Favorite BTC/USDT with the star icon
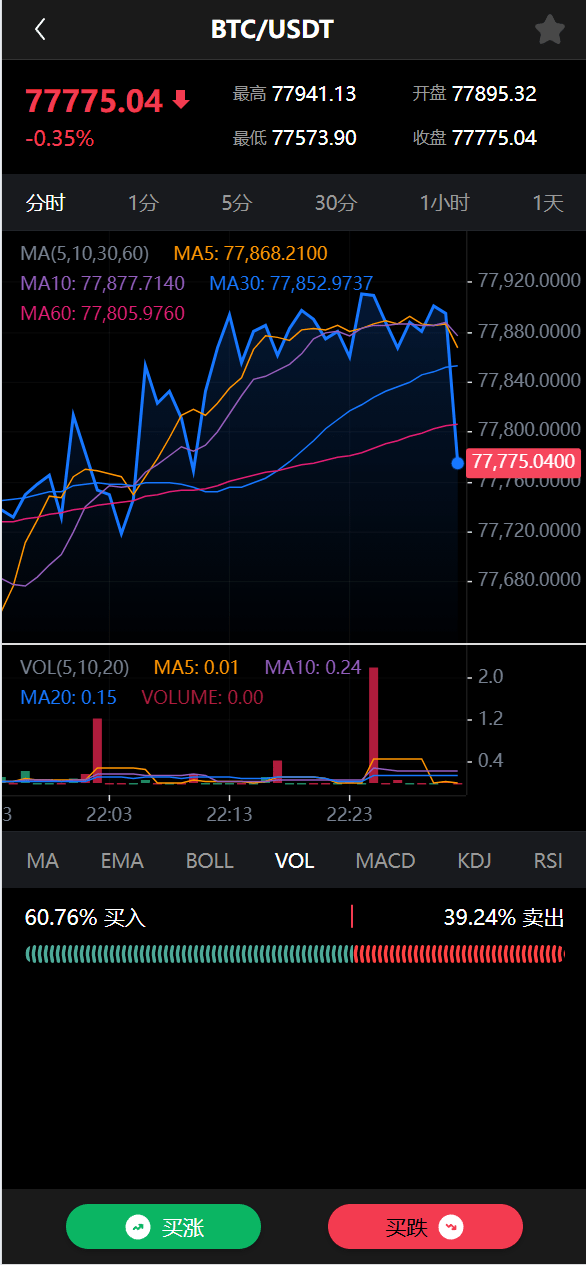The image size is (586, 1265). [x=550, y=30]
